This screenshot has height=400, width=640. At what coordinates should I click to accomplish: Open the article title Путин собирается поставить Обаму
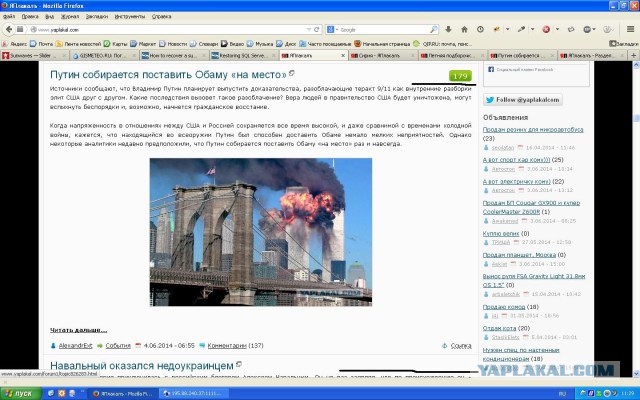pos(168,75)
